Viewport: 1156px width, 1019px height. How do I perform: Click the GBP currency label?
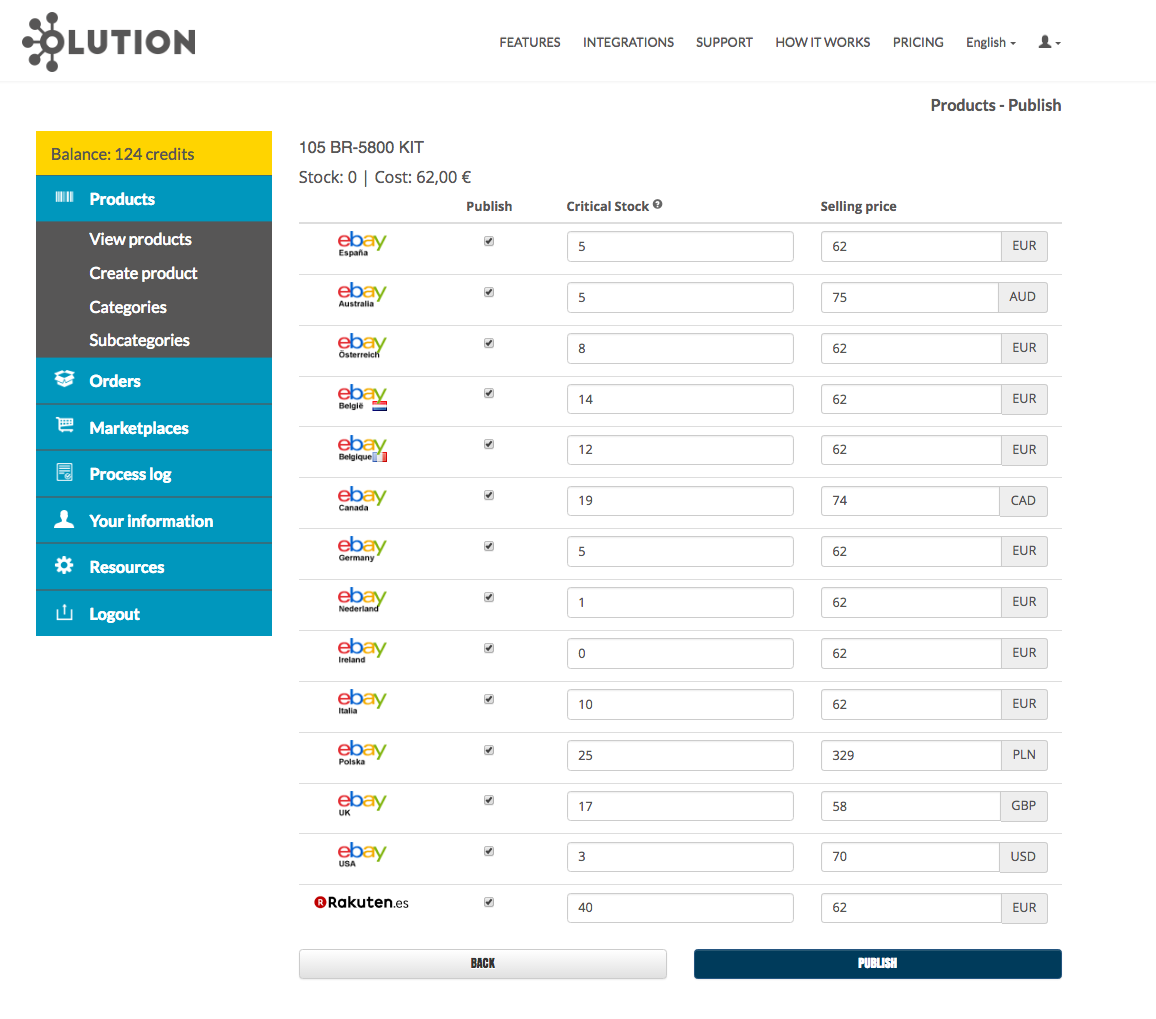[x=1023, y=806]
